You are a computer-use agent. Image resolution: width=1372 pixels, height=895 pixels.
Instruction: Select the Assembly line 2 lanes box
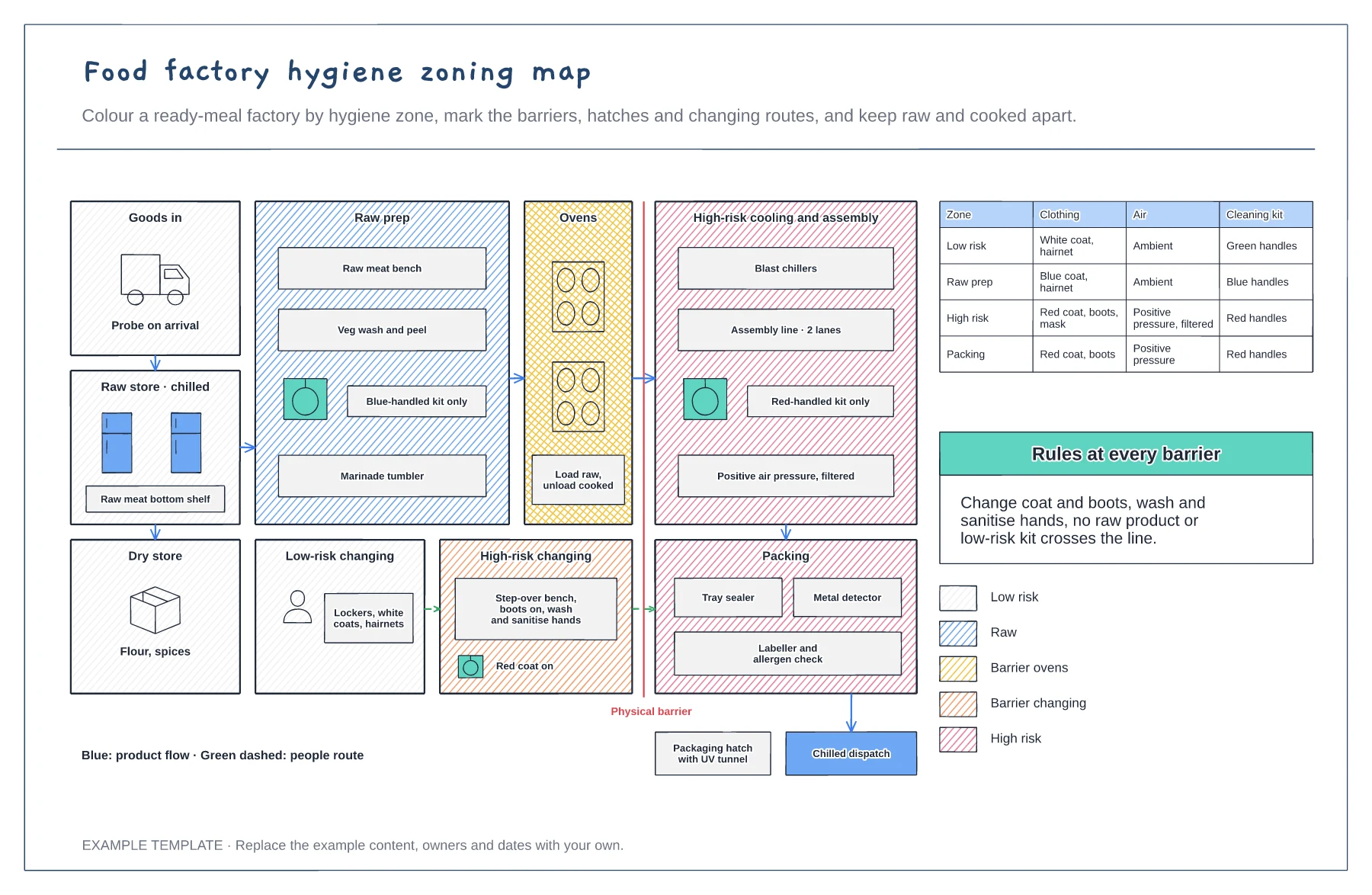[786, 330]
